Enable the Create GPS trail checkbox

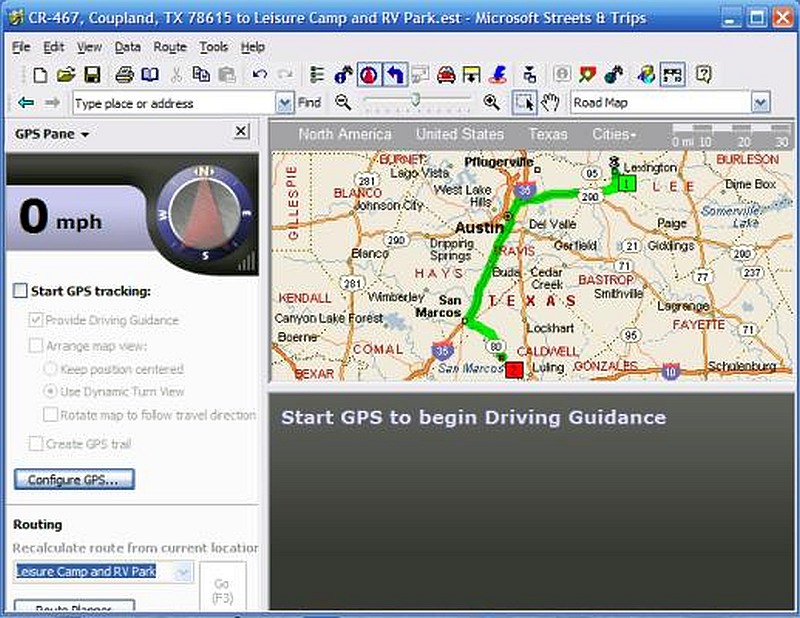[x=36, y=443]
